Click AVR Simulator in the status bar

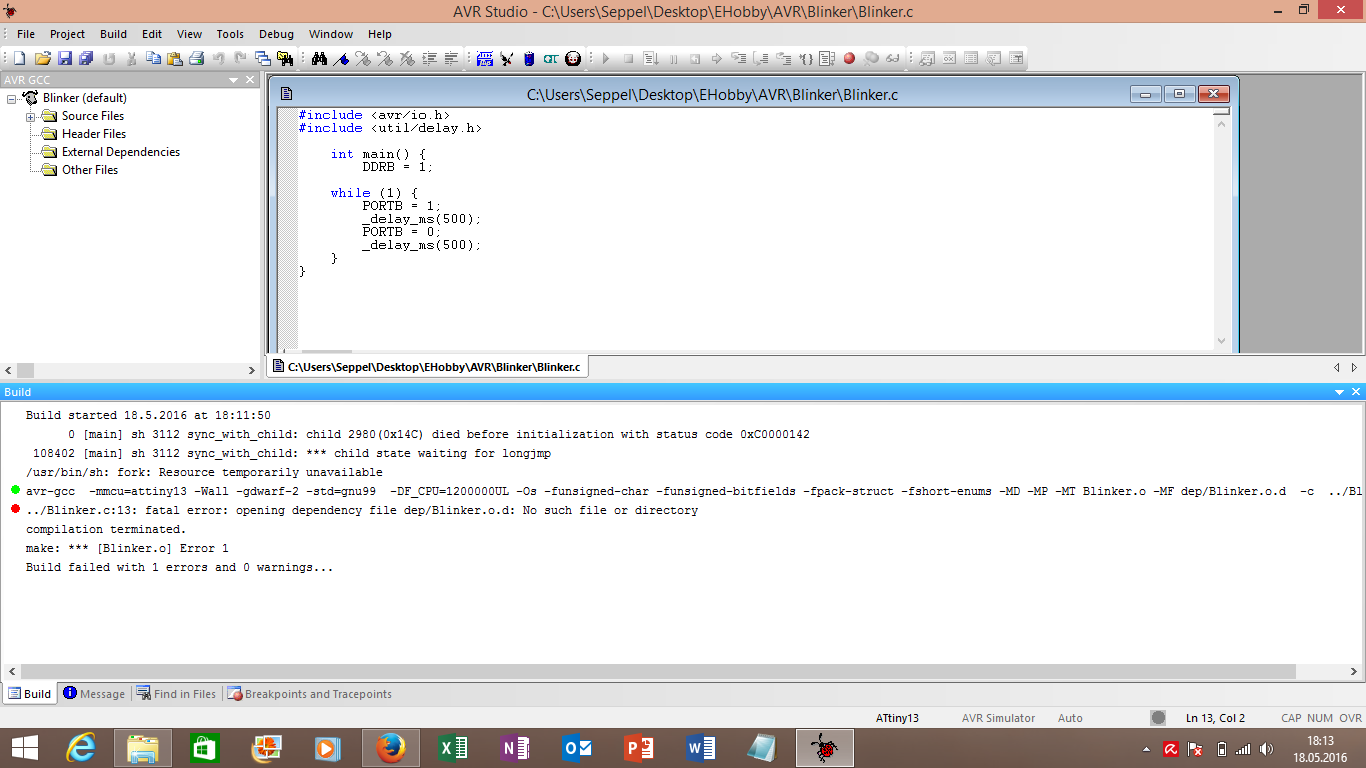click(998, 718)
